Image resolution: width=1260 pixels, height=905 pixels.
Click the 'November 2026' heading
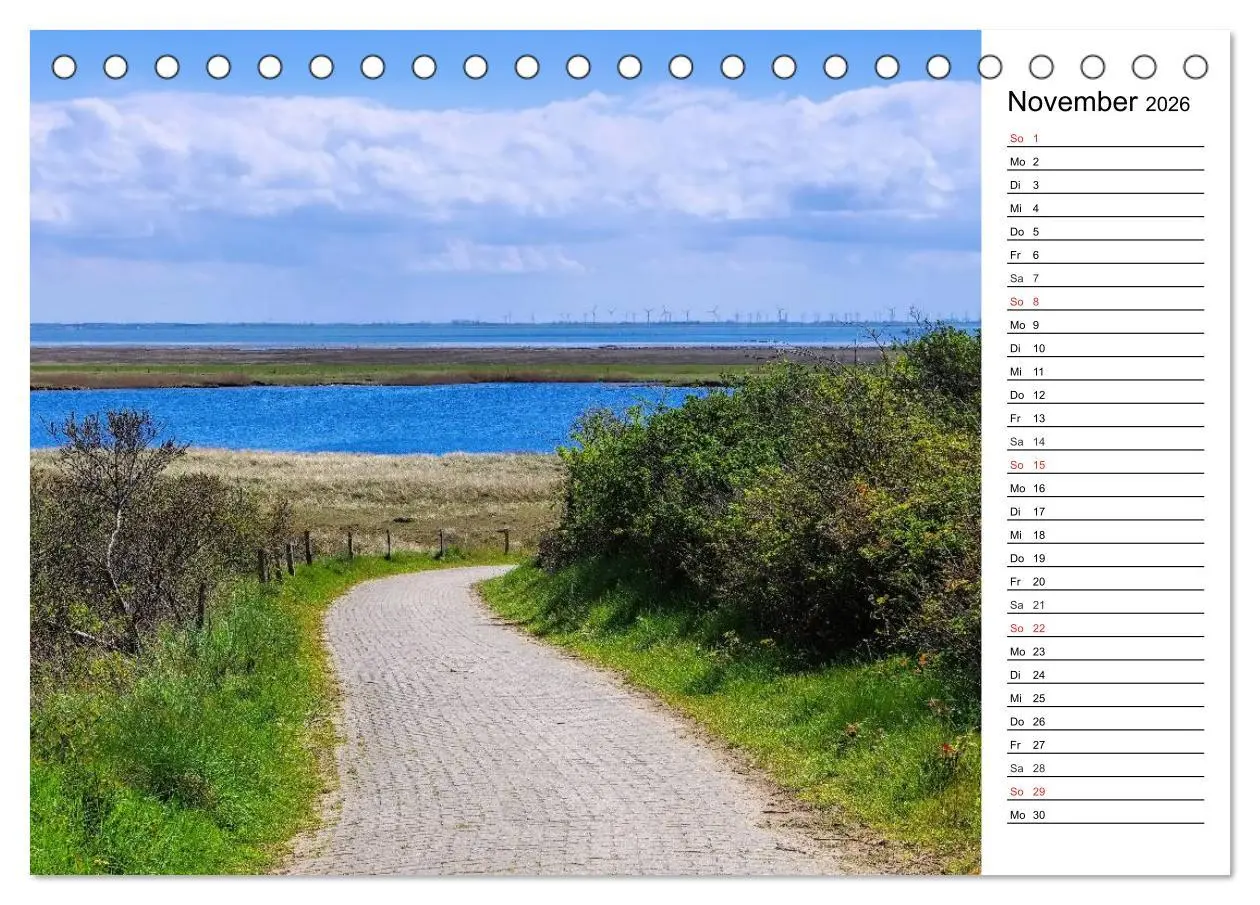pyautogui.click(x=1098, y=102)
